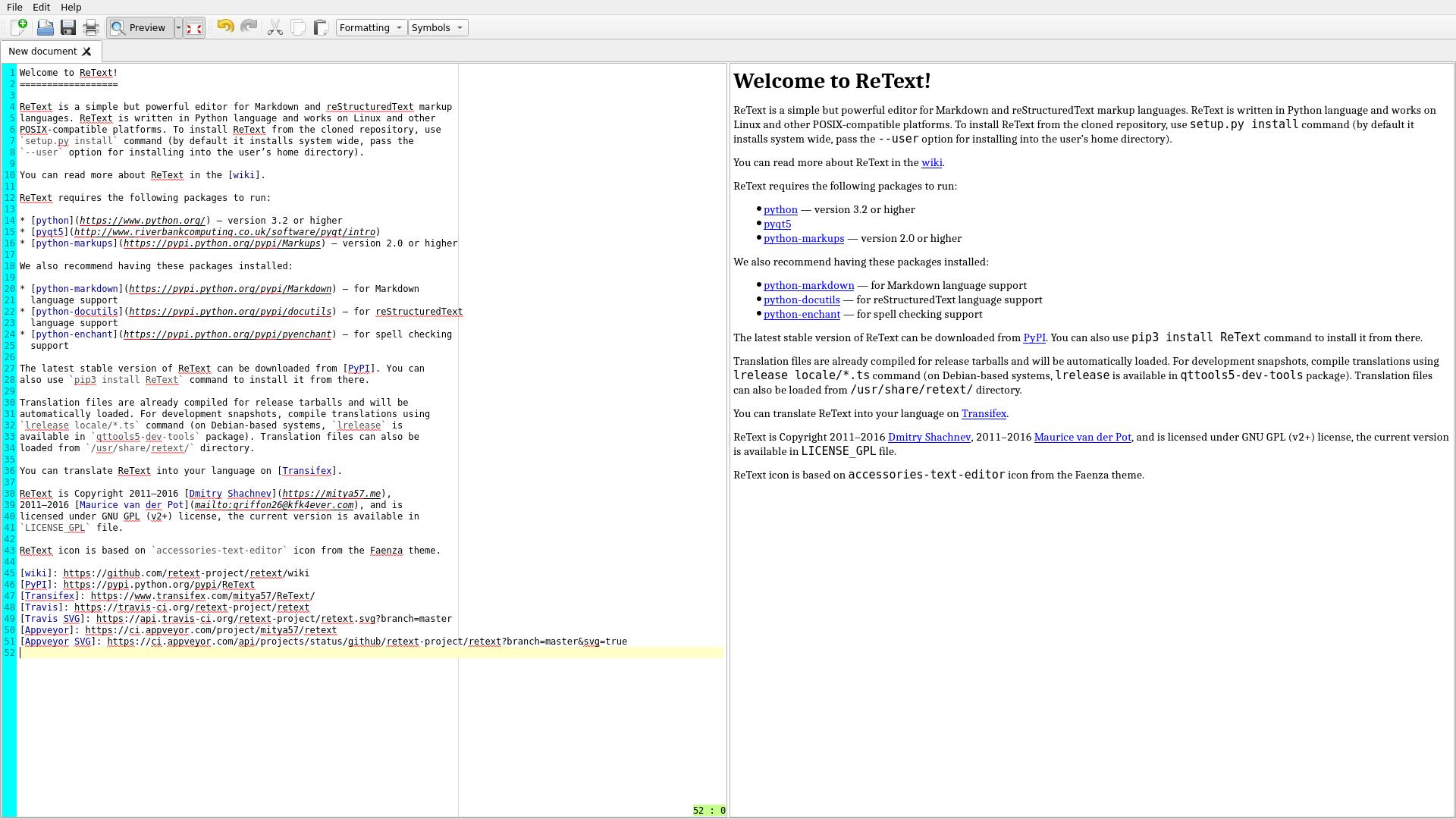This screenshot has height=819, width=1456.
Task: Click the New document tab label
Action: tap(44, 51)
